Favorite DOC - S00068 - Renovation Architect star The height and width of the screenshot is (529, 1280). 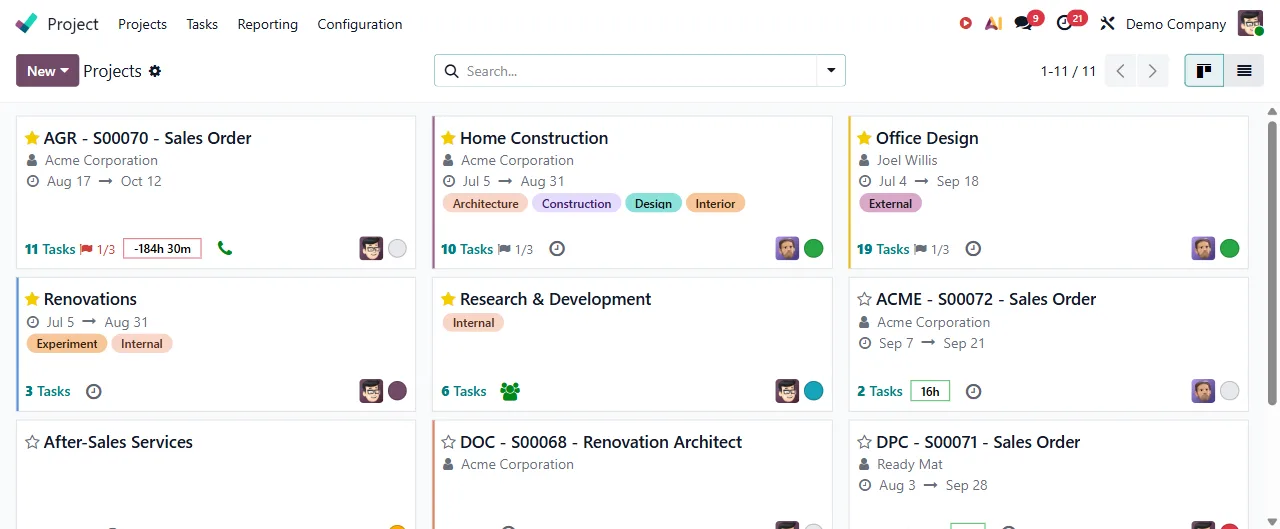tap(448, 442)
